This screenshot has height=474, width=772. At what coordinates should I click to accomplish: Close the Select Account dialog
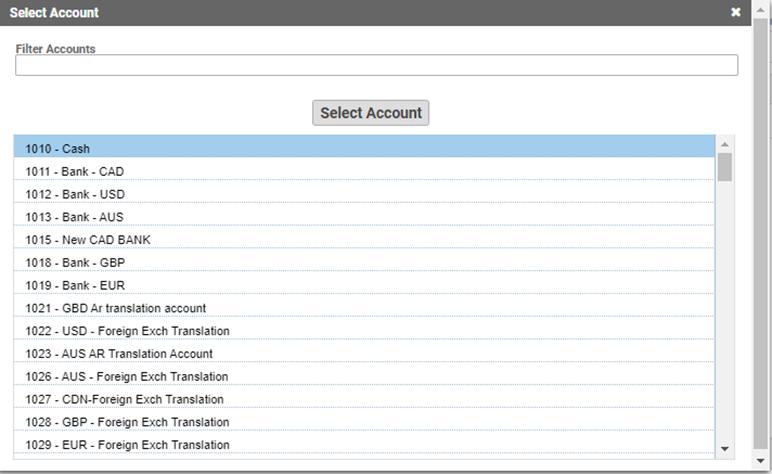tap(736, 13)
